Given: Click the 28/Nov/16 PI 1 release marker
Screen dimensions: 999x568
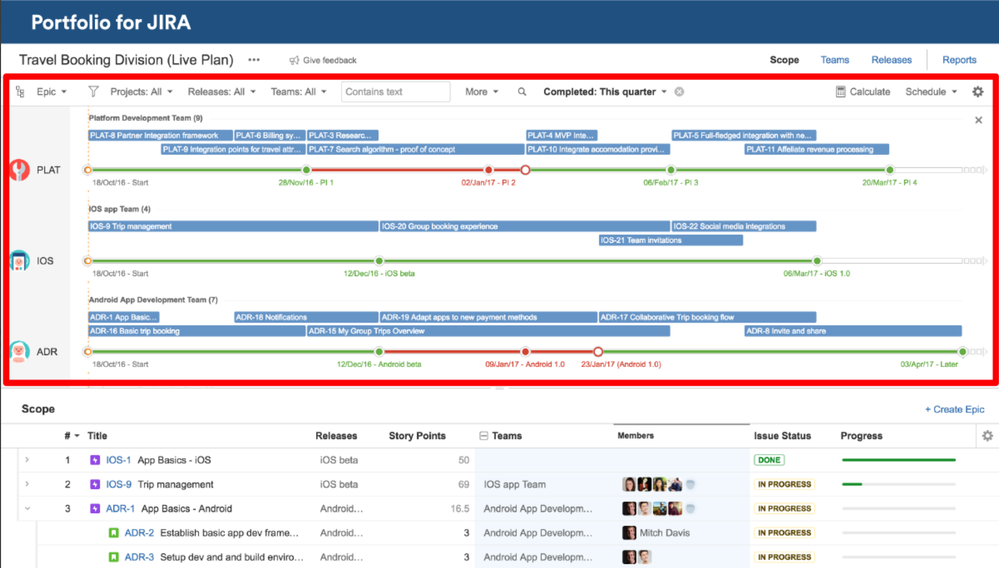Looking at the screenshot, I should point(306,170).
